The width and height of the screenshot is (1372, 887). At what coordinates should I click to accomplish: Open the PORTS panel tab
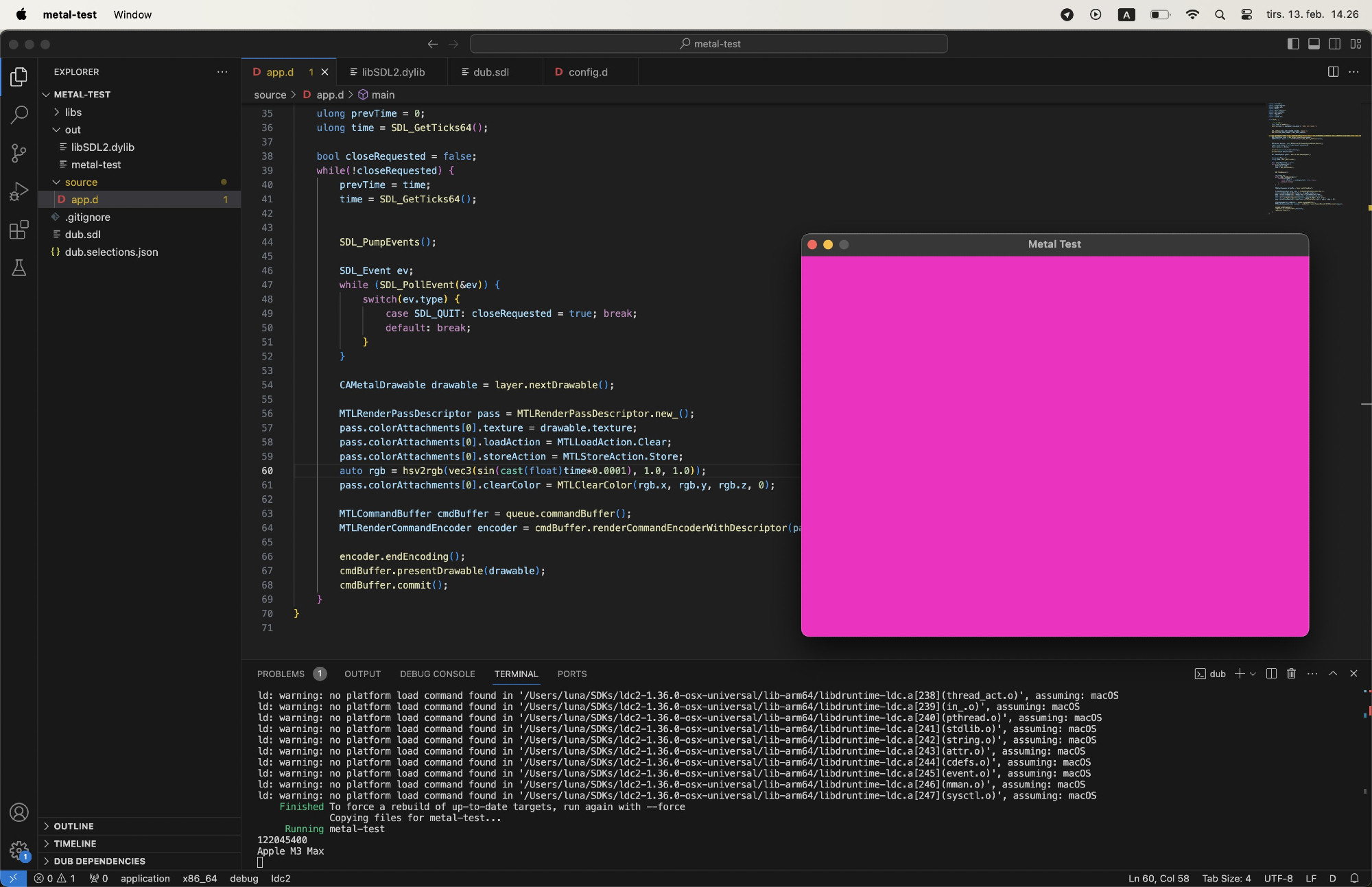[x=572, y=674]
